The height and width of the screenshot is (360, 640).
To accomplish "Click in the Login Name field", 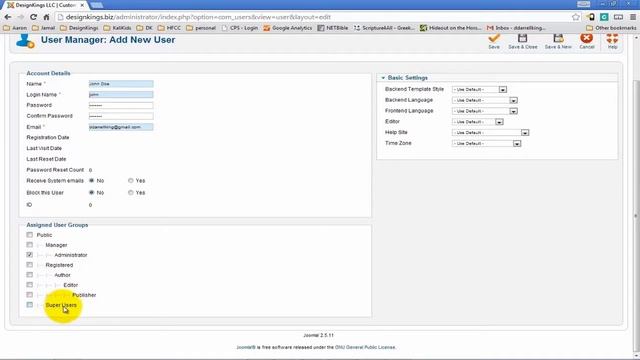I will [x=121, y=94].
